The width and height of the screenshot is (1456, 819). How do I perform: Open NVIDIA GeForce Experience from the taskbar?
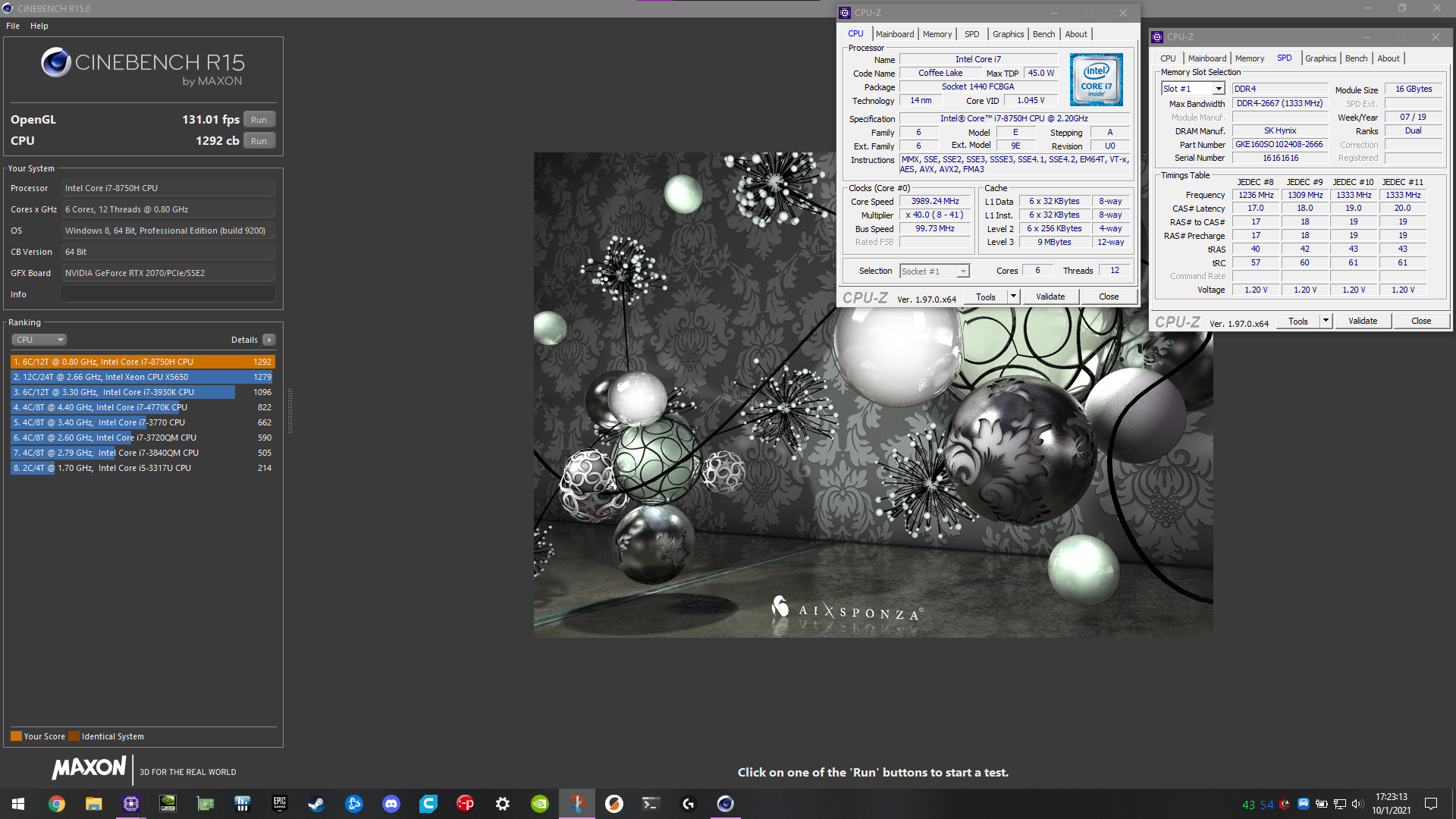[x=540, y=804]
